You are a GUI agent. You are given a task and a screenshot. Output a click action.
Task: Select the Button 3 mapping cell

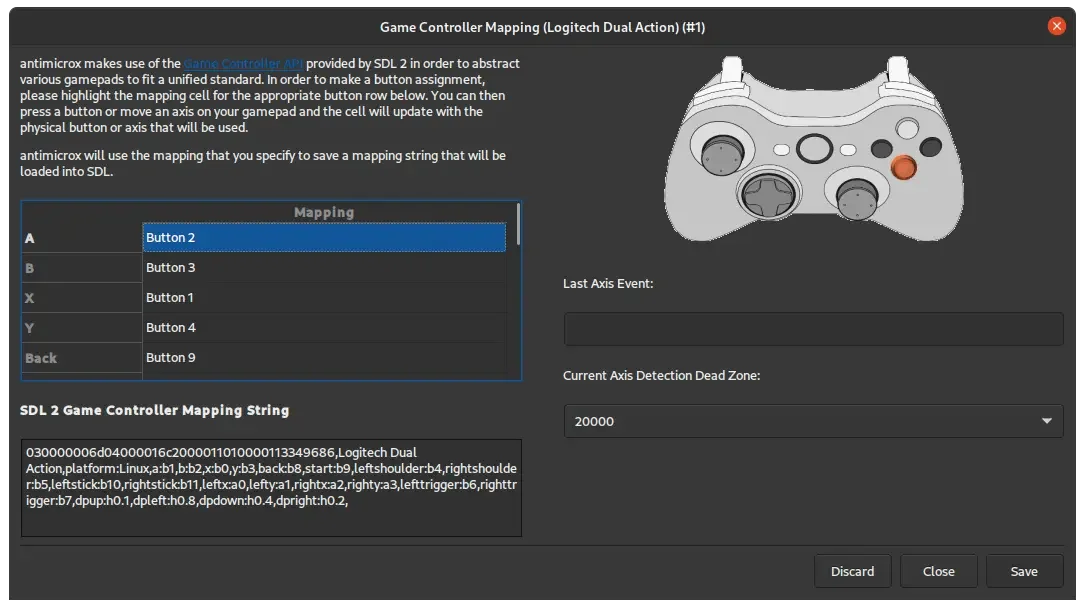[324, 267]
